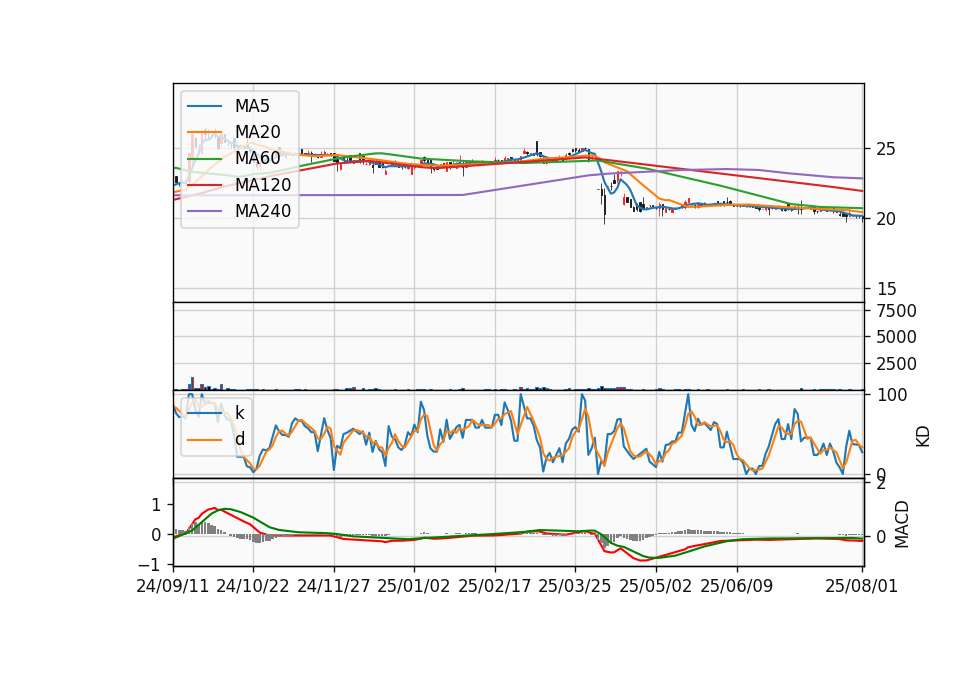Click the price axis value 25
This screenshot has width=960, height=690.
point(886,149)
